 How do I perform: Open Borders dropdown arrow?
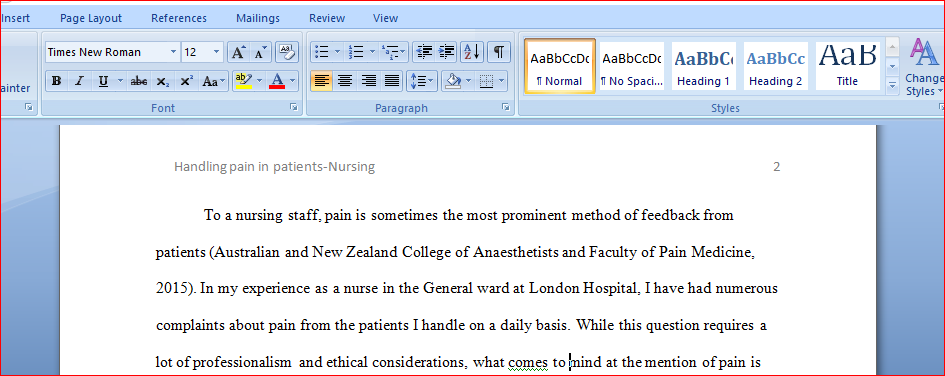pyautogui.click(x=501, y=81)
